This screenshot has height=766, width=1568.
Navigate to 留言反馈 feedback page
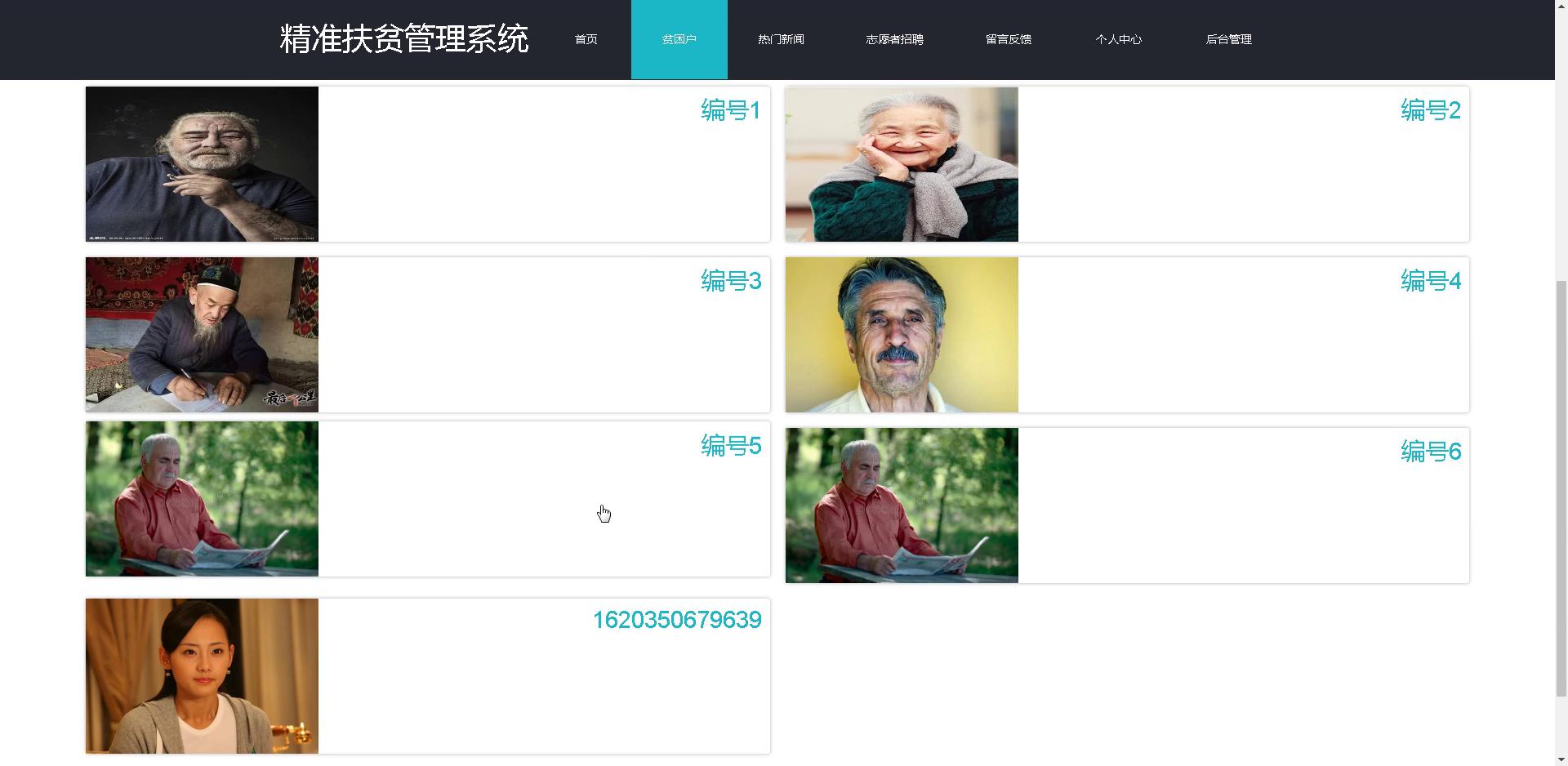pos(1008,39)
